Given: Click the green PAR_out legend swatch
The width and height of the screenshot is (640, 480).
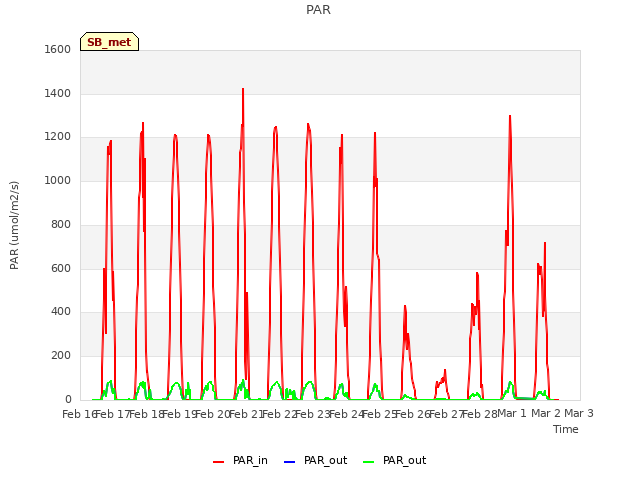Looking at the screenshot, I should (369, 462).
